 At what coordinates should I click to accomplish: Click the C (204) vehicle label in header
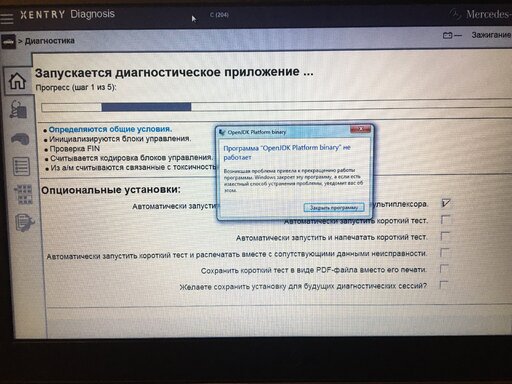click(x=219, y=15)
